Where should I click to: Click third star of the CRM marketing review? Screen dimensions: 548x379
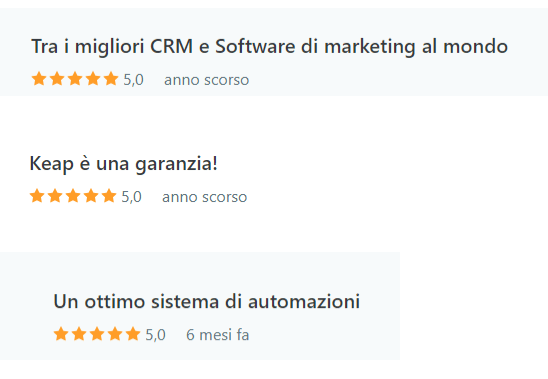coord(75,79)
